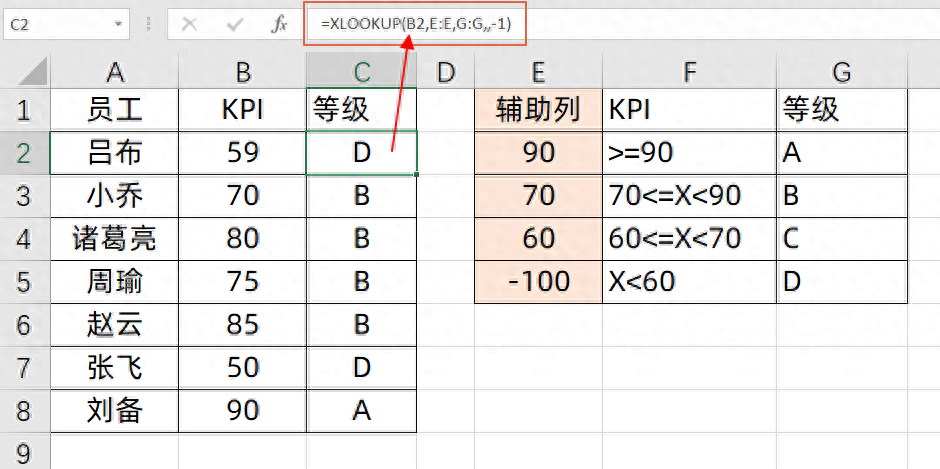Image resolution: width=940 pixels, height=469 pixels.
Task: Expand the Name Box dropdown arrow
Action: click(x=118, y=25)
